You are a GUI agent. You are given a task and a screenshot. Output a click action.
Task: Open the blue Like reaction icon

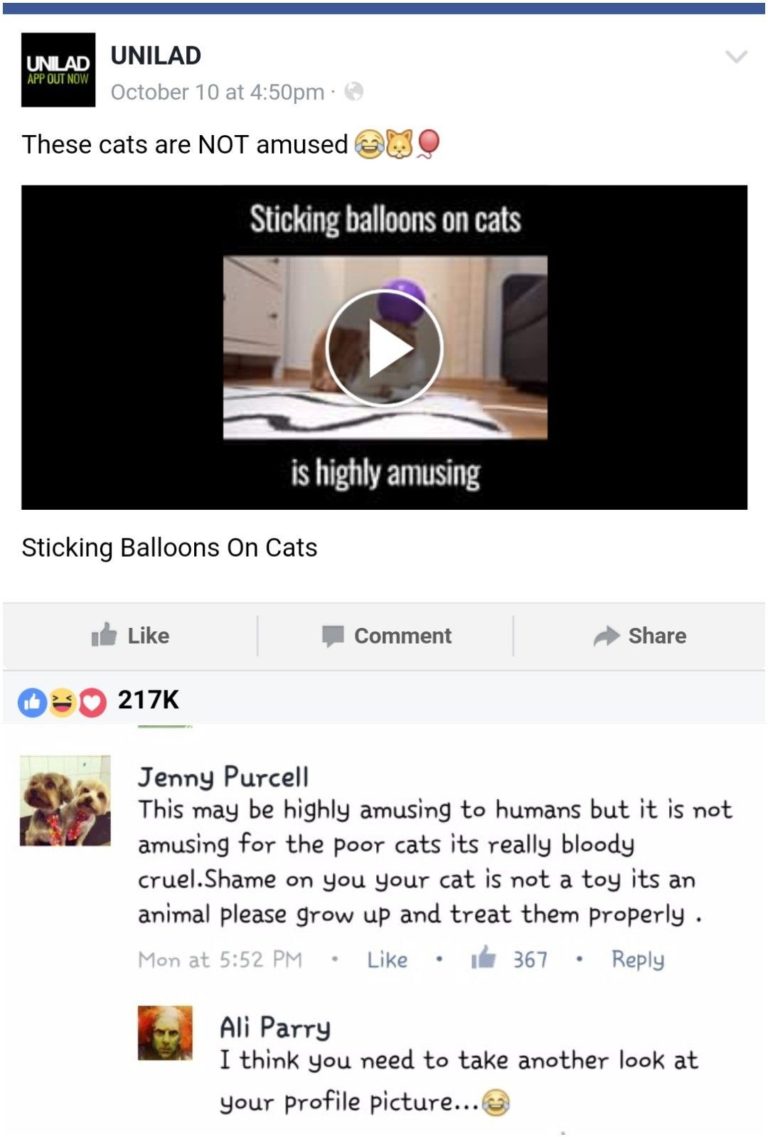point(33,702)
